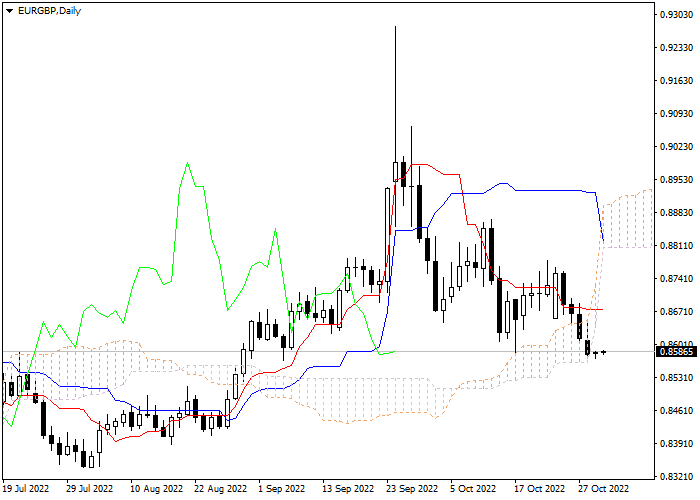Click the peak of the green Chikou line
700x500 pixels.
click(x=188, y=163)
